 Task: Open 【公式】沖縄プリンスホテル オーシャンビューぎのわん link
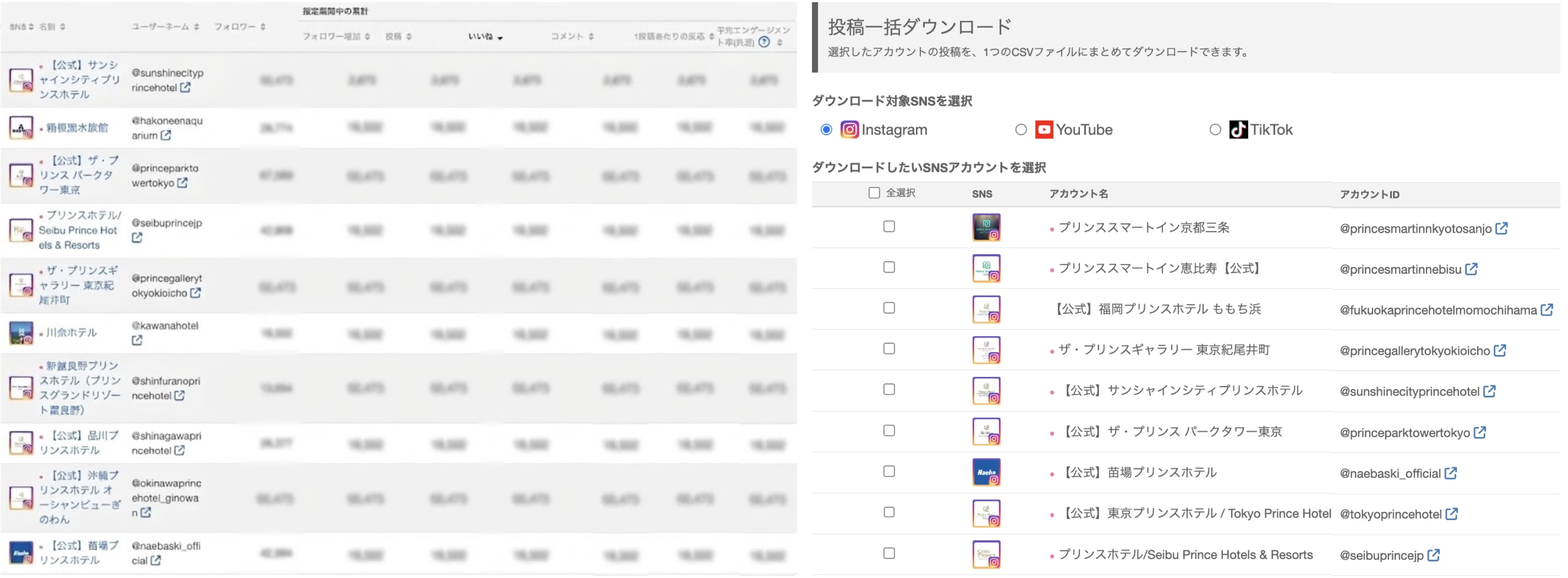click(80, 497)
